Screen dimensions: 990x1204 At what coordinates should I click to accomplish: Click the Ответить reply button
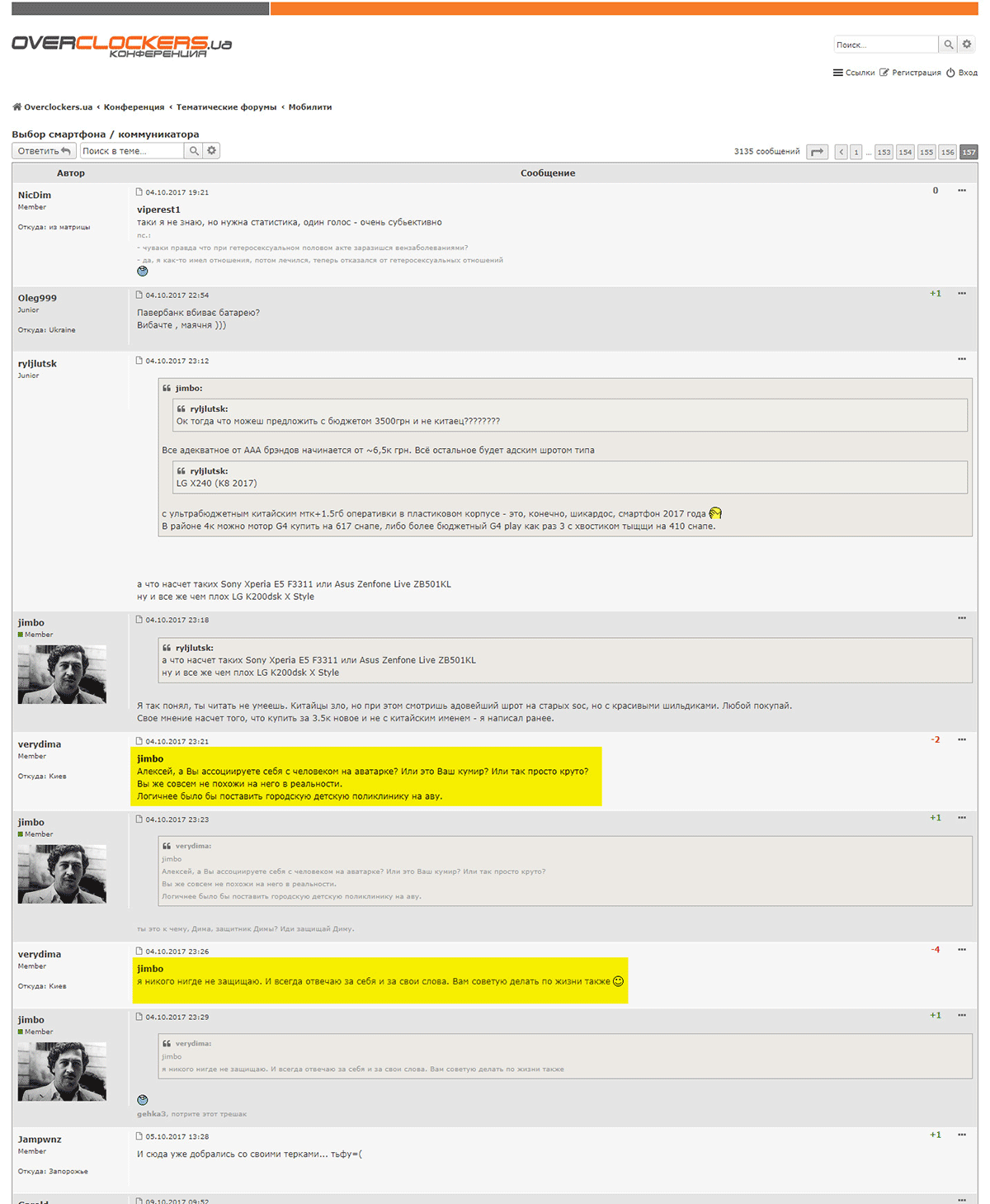click(x=45, y=151)
